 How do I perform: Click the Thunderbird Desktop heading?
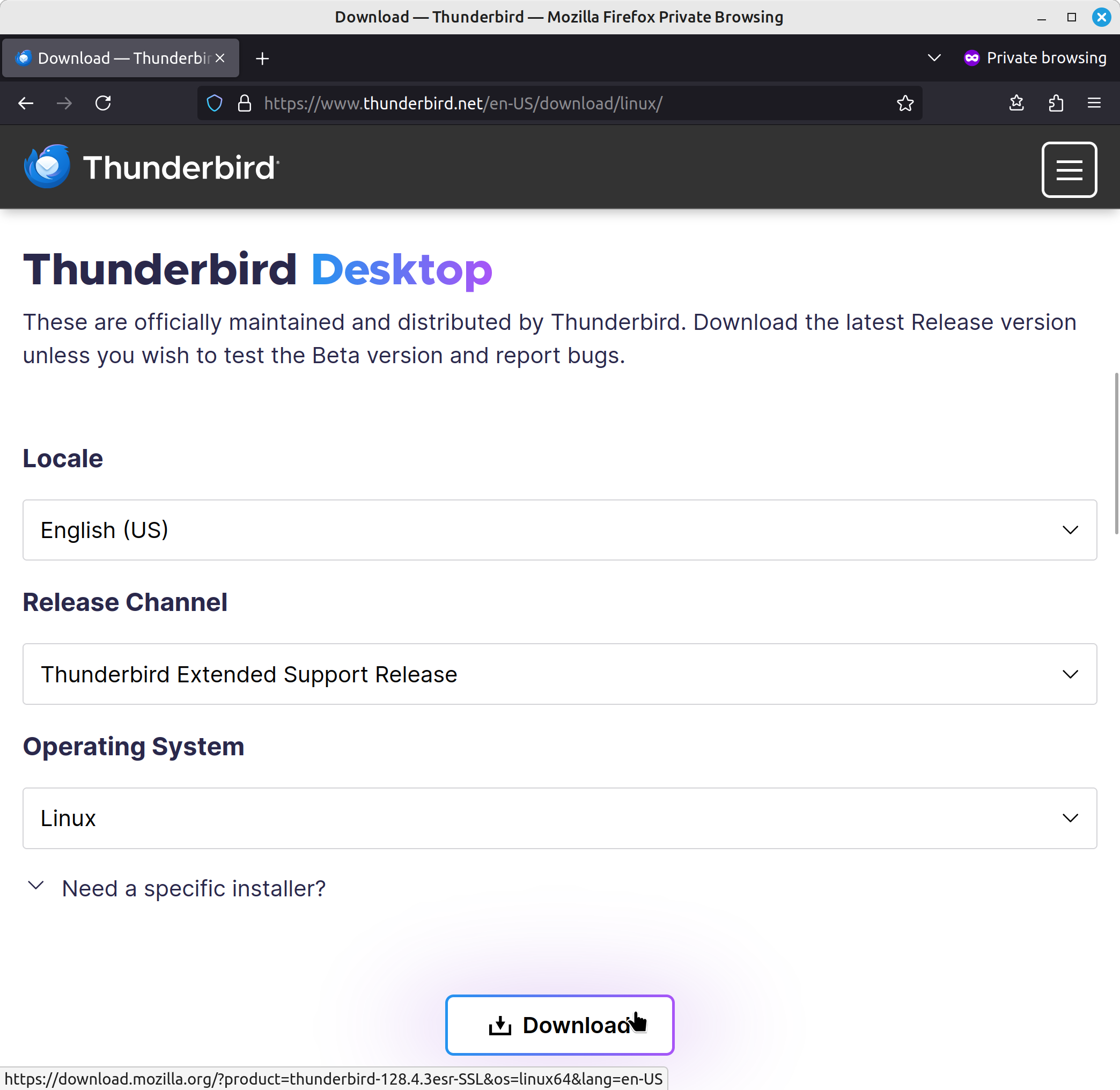(x=257, y=269)
